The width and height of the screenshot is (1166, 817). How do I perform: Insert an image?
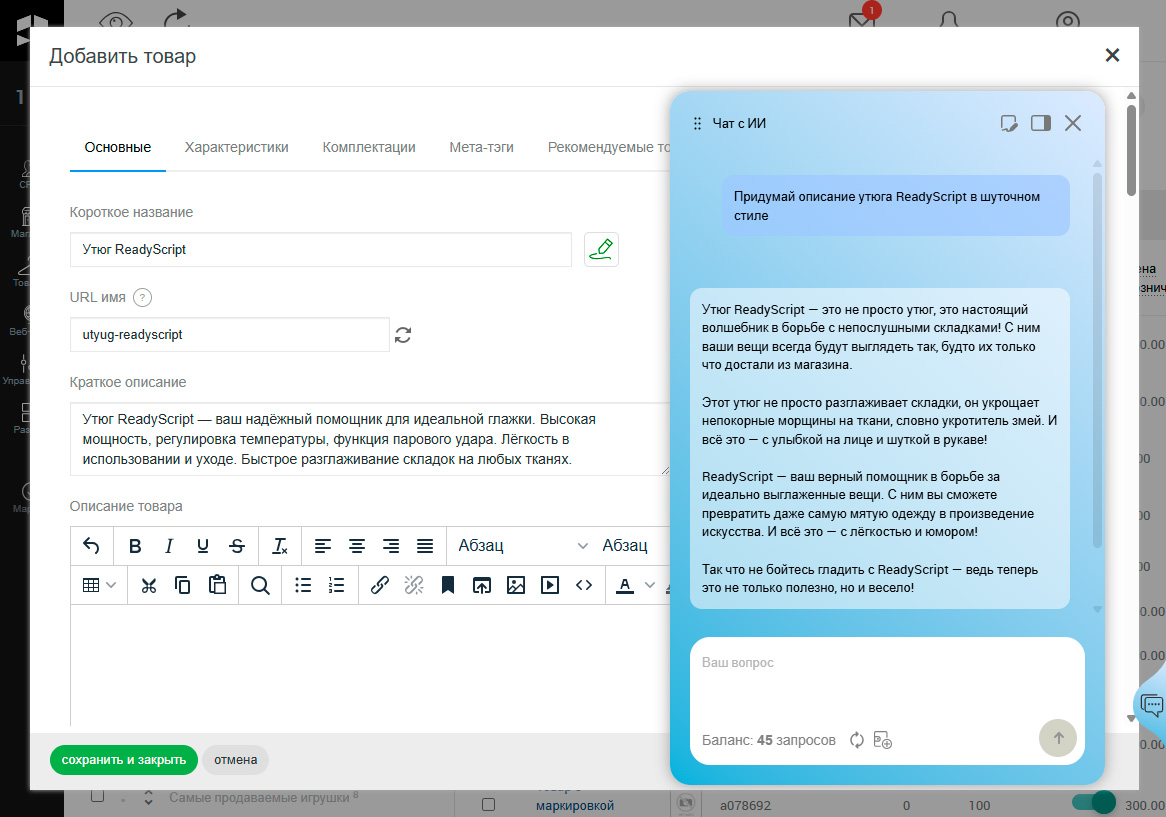(515, 585)
